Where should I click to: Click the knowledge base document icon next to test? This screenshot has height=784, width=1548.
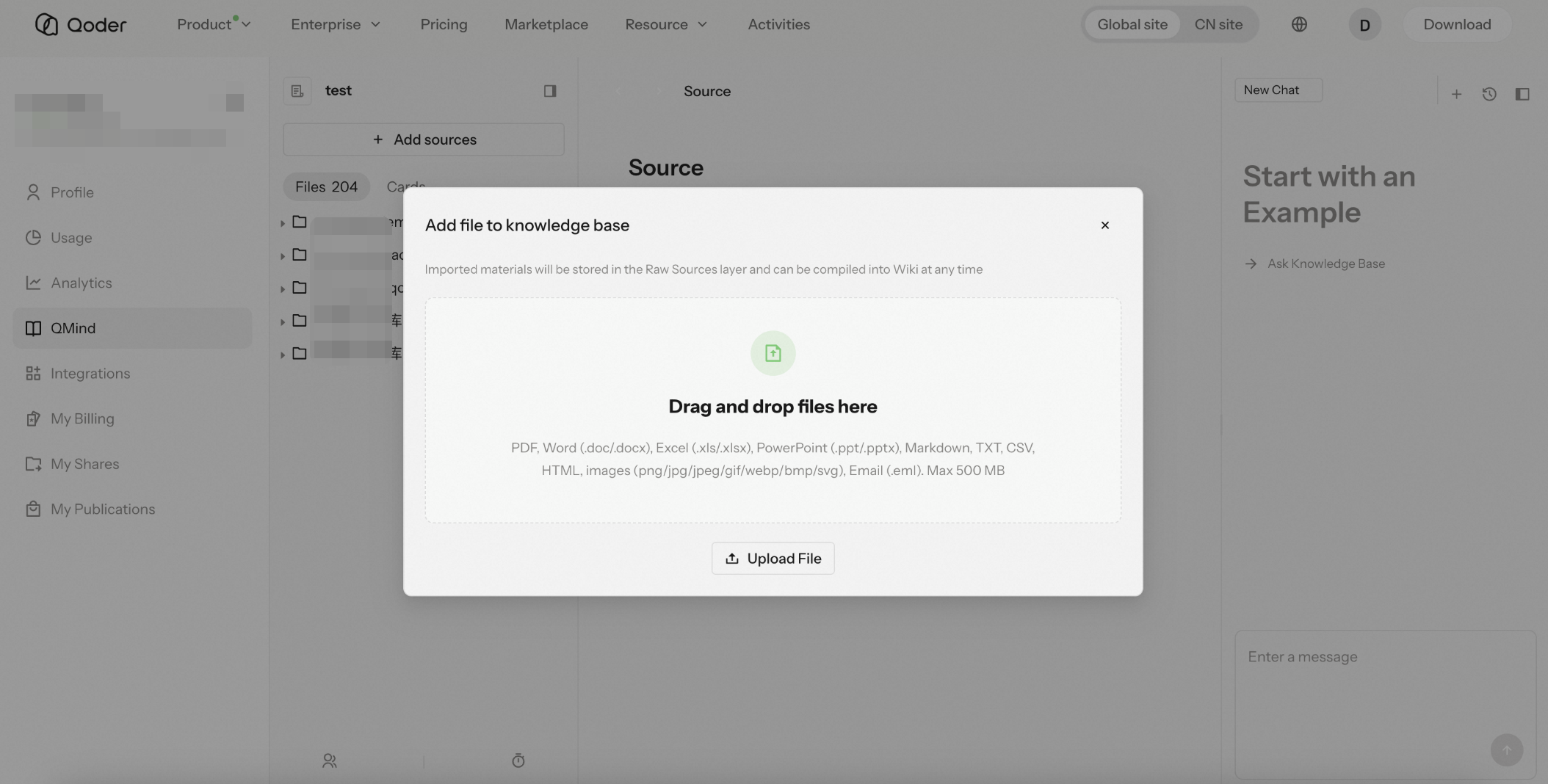coord(297,91)
